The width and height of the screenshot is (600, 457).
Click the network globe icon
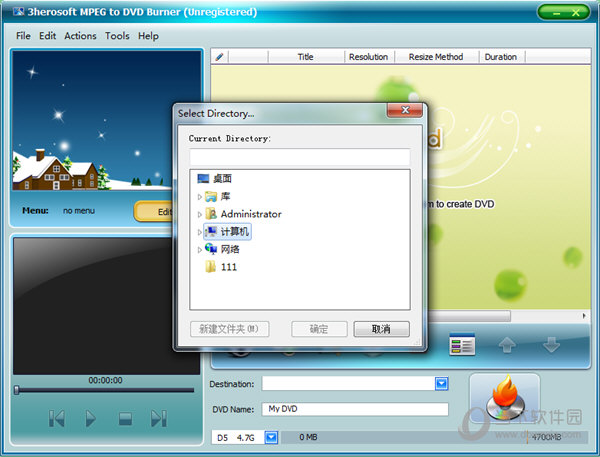[211, 249]
